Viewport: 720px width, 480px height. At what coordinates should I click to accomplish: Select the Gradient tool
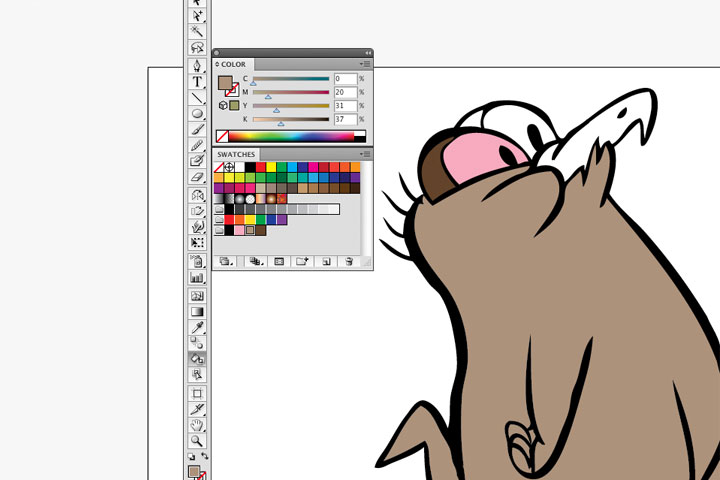click(197, 312)
